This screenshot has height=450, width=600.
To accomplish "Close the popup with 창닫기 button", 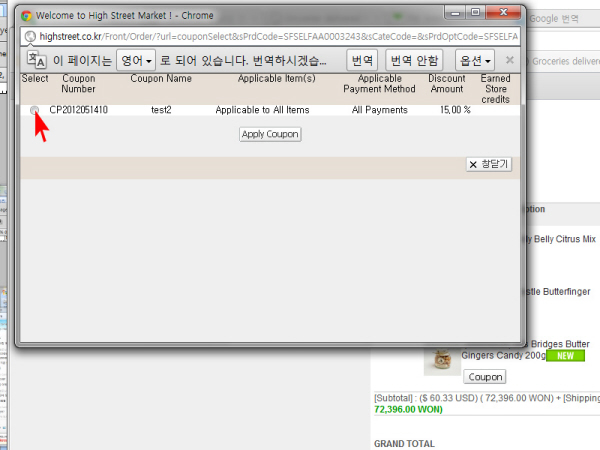I will click(x=489, y=165).
